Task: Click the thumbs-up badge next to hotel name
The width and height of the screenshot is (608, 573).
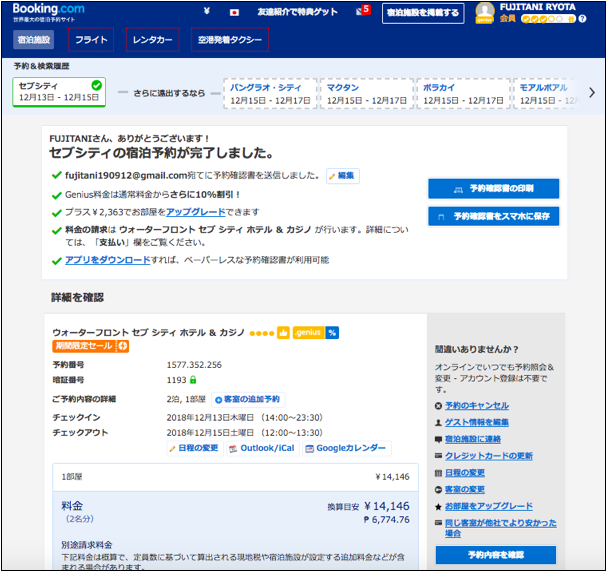Action: point(283,333)
